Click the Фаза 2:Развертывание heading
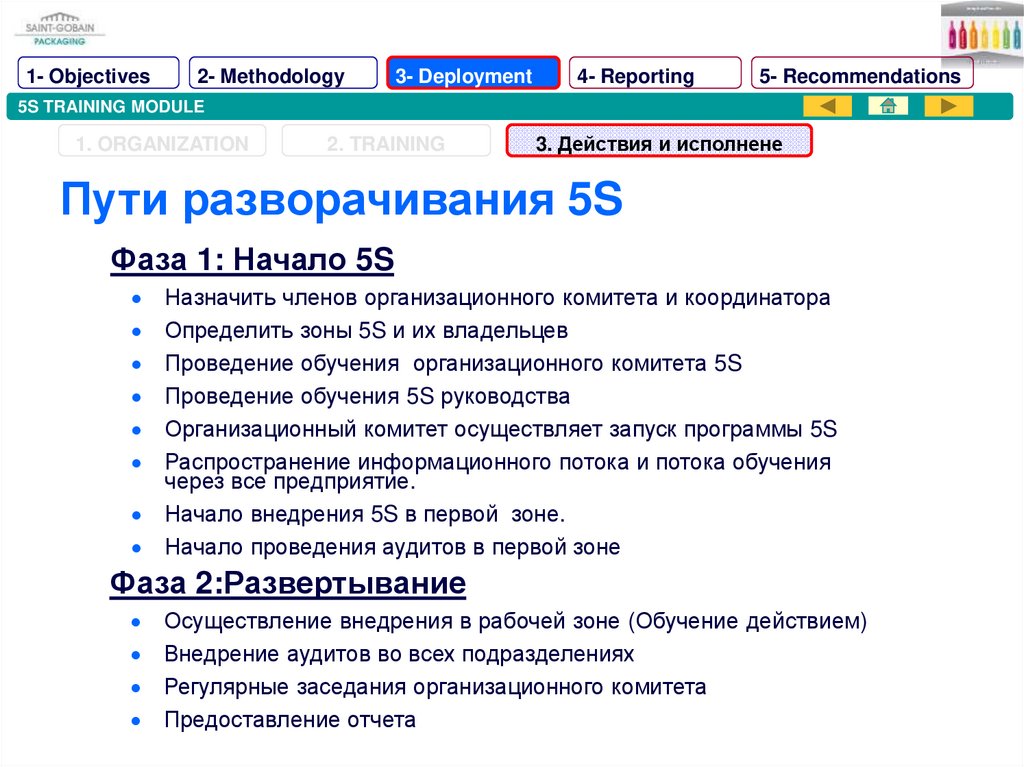The height and width of the screenshot is (767, 1024). [x=288, y=583]
